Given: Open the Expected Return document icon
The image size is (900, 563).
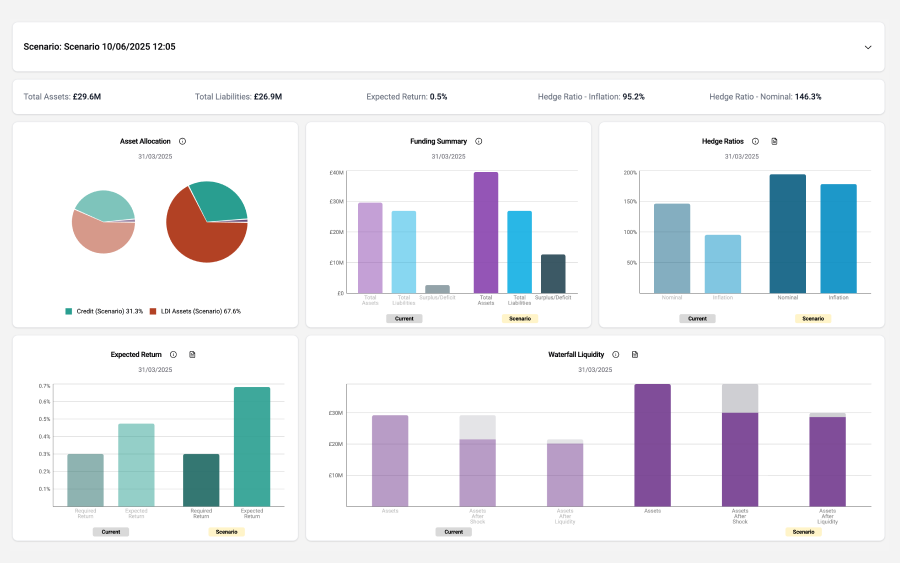Looking at the screenshot, I should [192, 354].
